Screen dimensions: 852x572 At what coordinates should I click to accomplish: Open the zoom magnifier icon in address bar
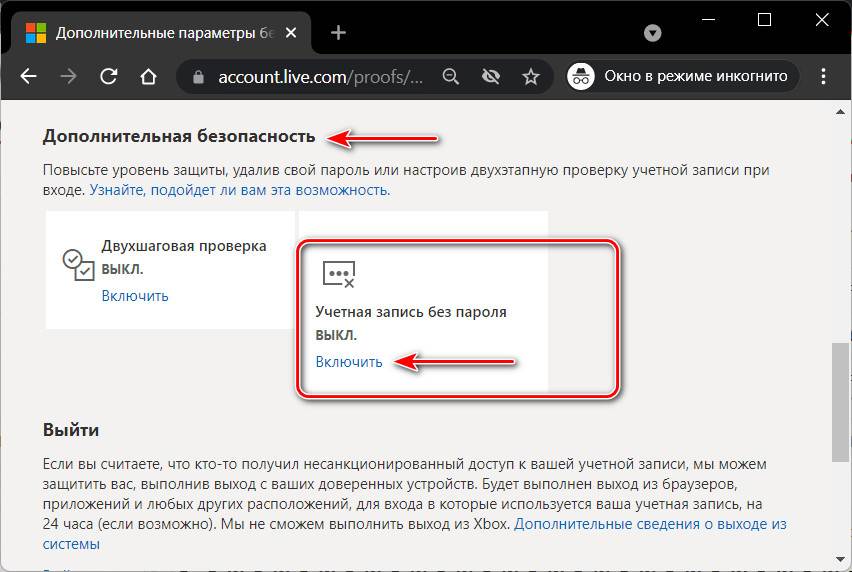(x=451, y=76)
